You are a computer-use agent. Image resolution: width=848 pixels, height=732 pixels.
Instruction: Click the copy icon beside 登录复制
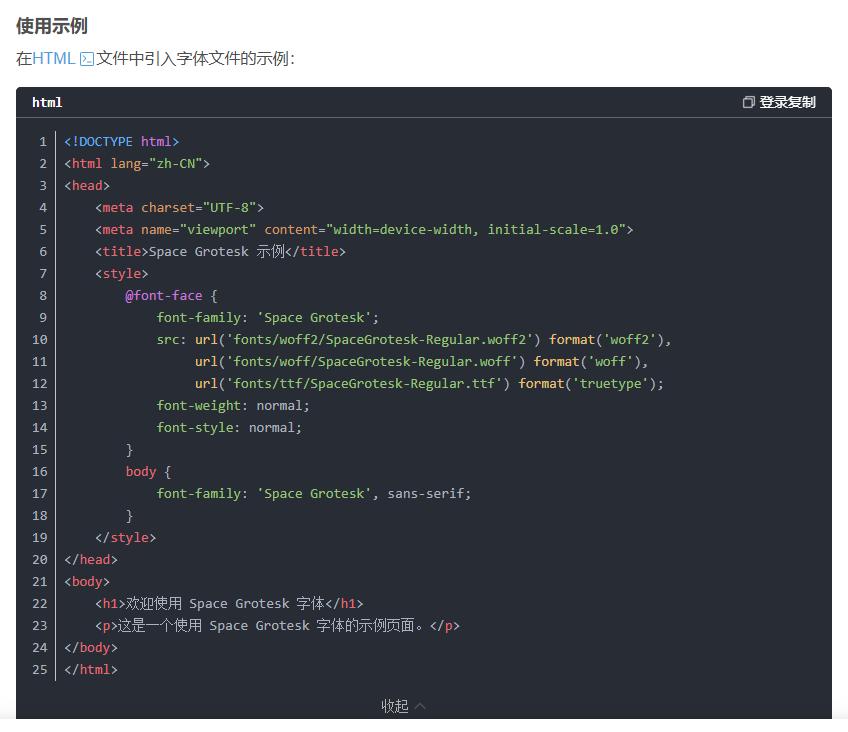coord(748,102)
